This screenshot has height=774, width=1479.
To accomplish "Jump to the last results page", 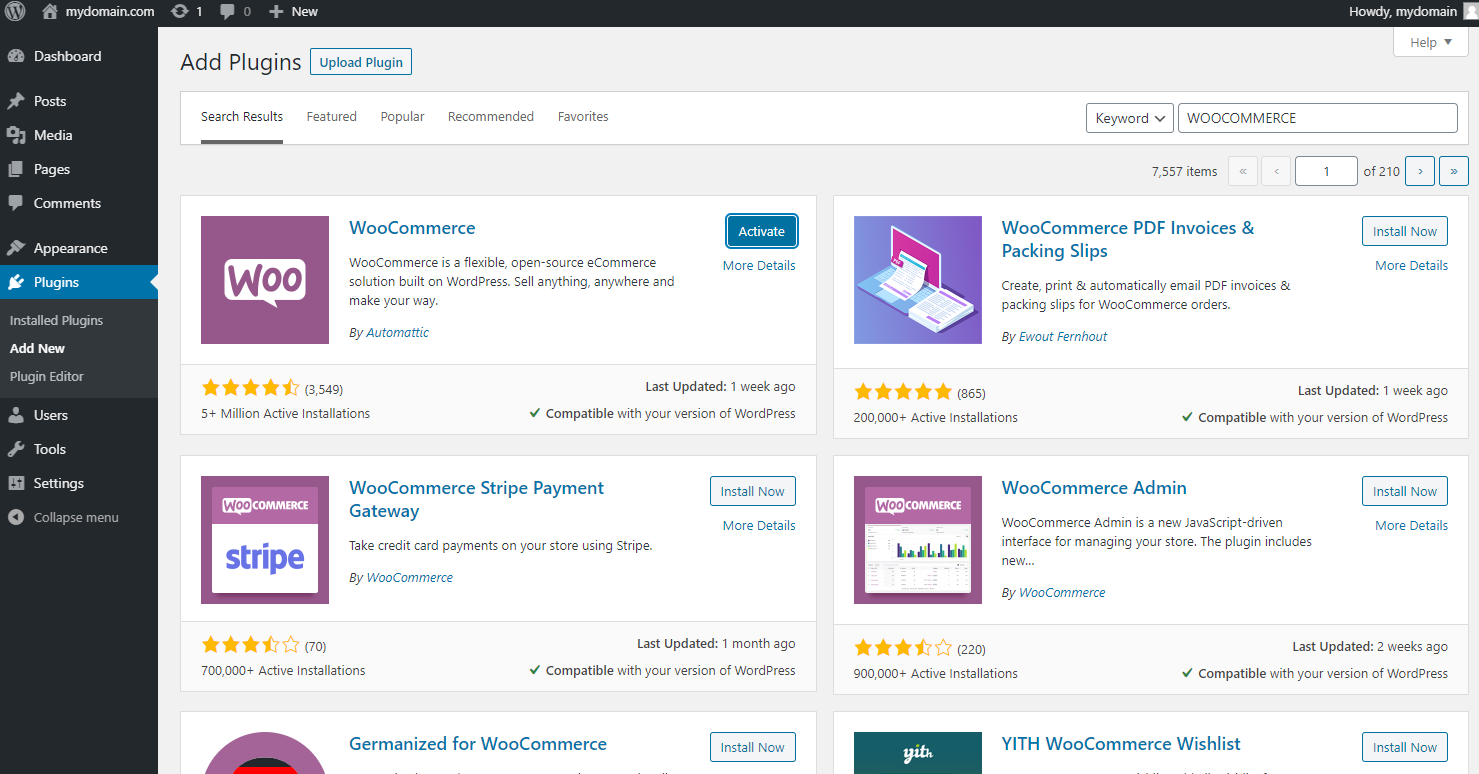I will coord(1454,171).
